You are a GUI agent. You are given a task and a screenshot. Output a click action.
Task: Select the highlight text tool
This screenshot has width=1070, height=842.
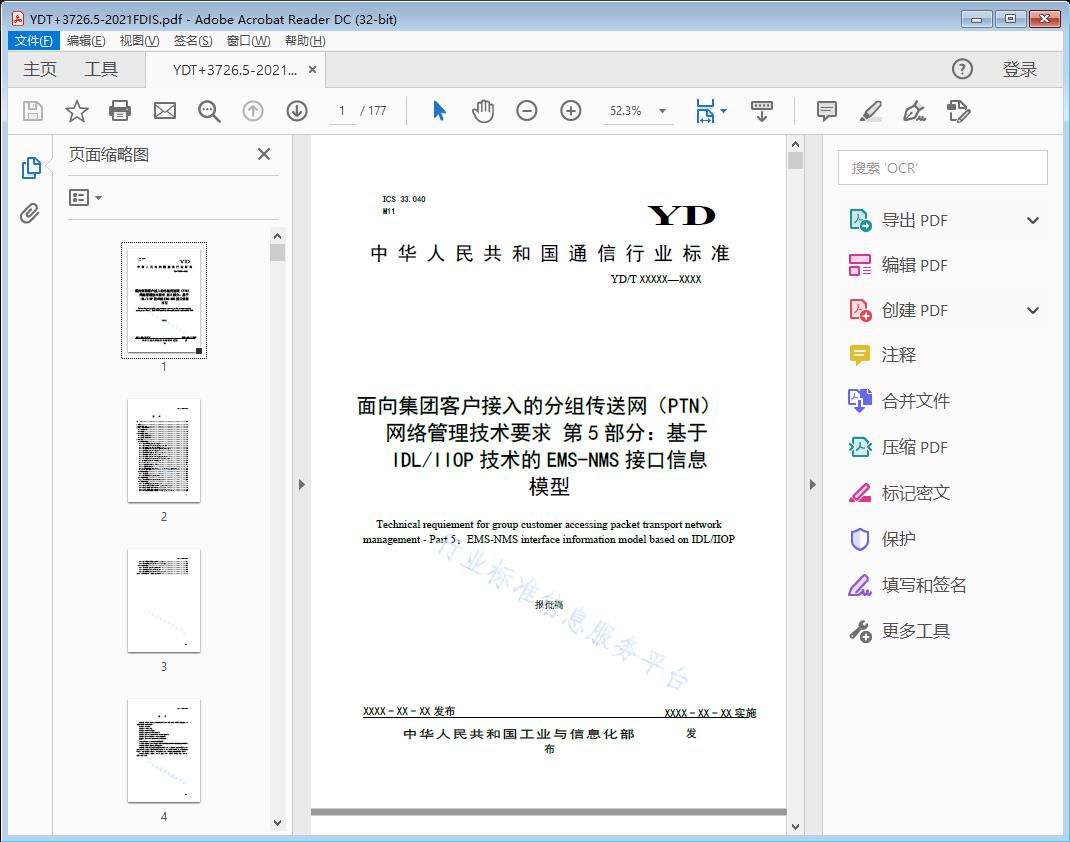[x=870, y=111]
